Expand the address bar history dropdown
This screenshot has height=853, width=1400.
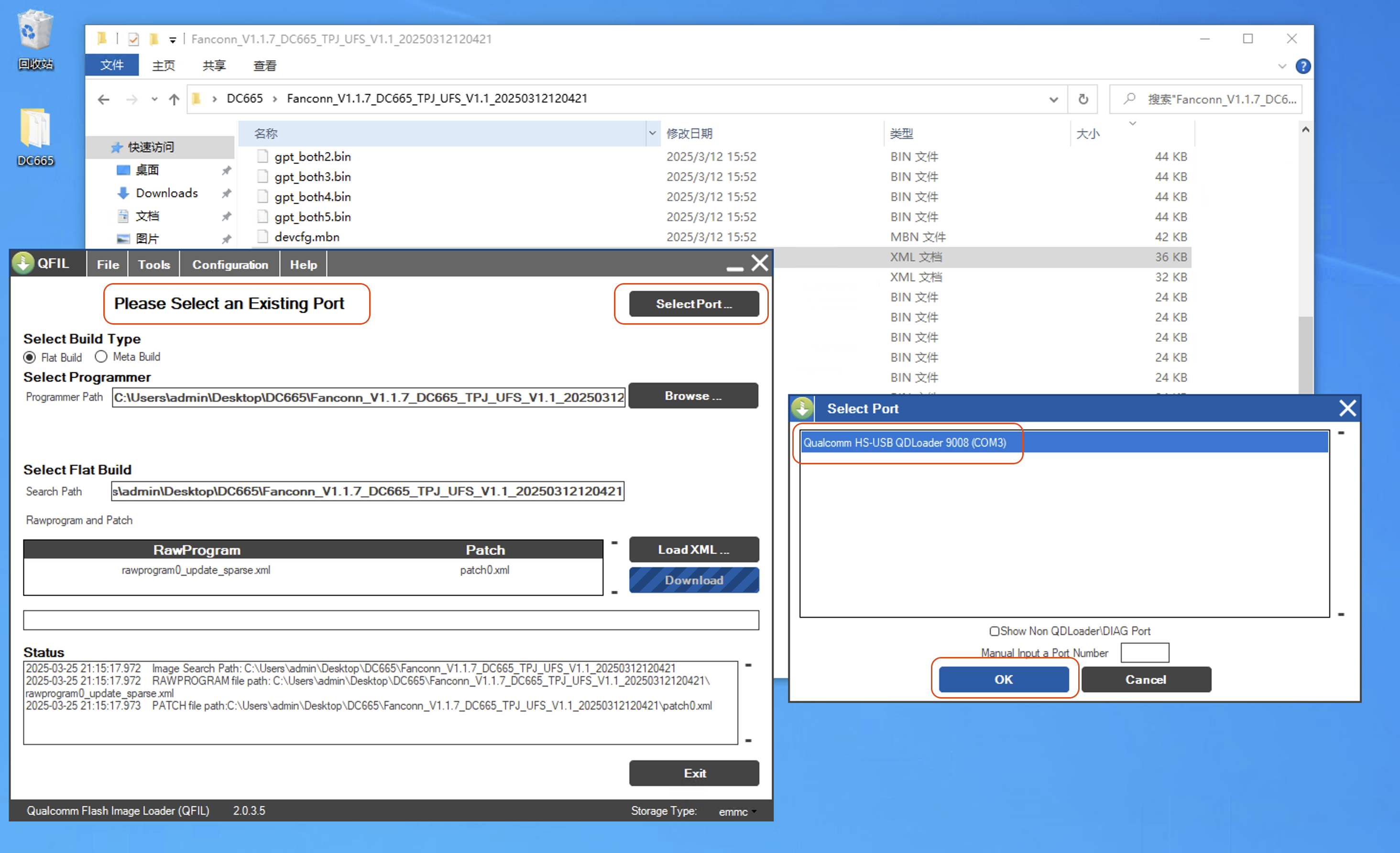pos(1053,99)
